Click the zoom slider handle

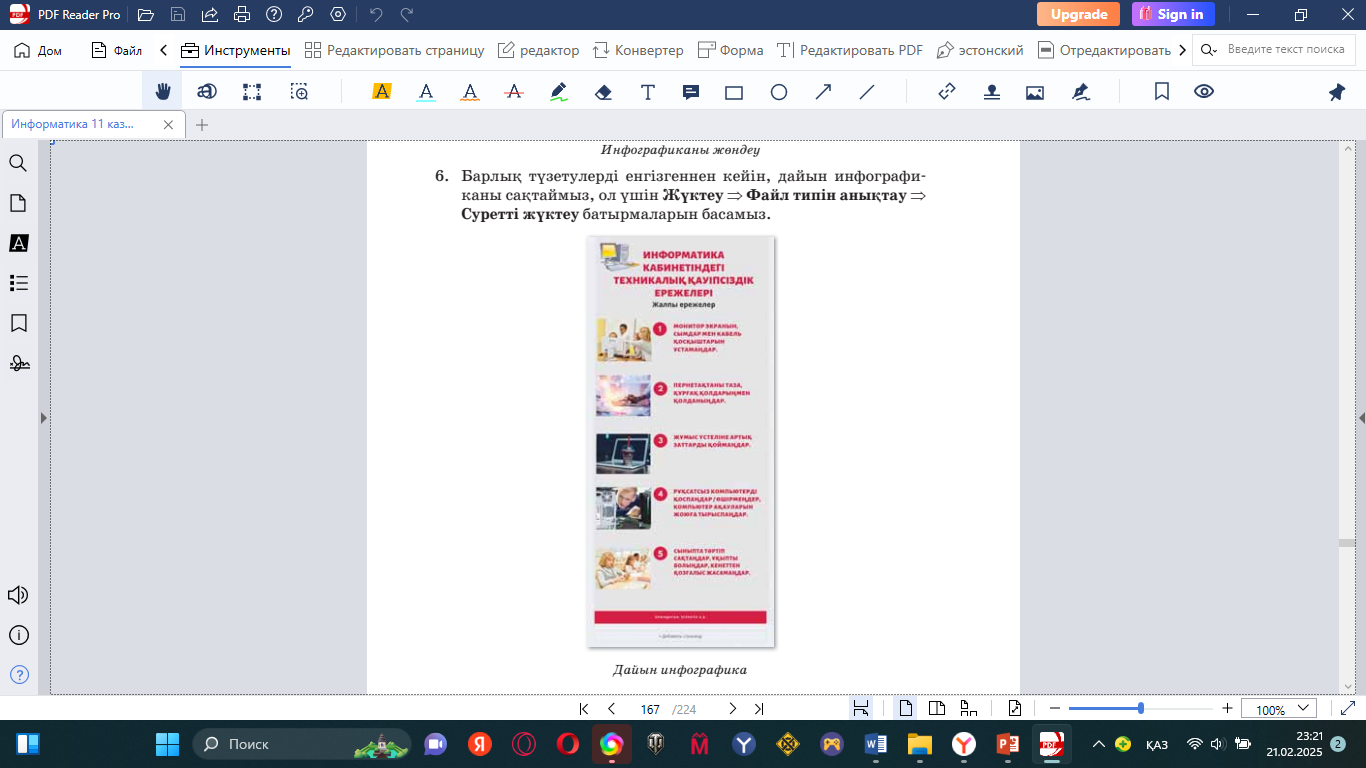(x=1141, y=709)
